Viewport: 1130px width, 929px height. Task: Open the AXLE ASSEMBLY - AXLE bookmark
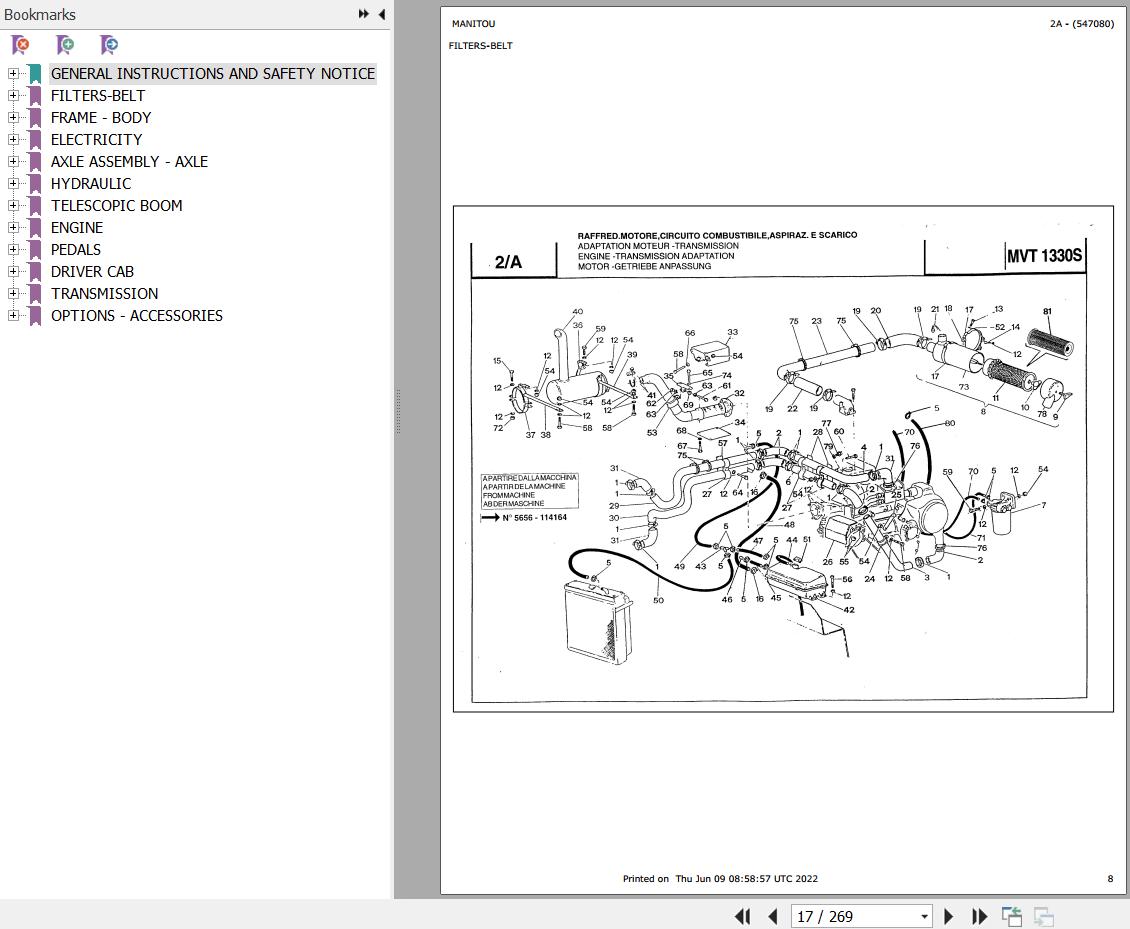(x=129, y=161)
